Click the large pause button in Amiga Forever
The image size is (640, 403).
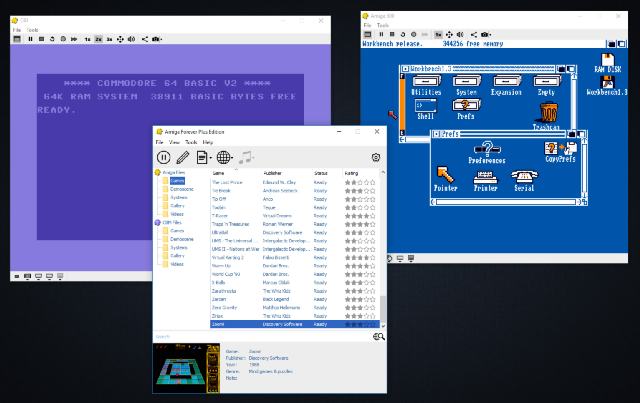[x=163, y=157]
